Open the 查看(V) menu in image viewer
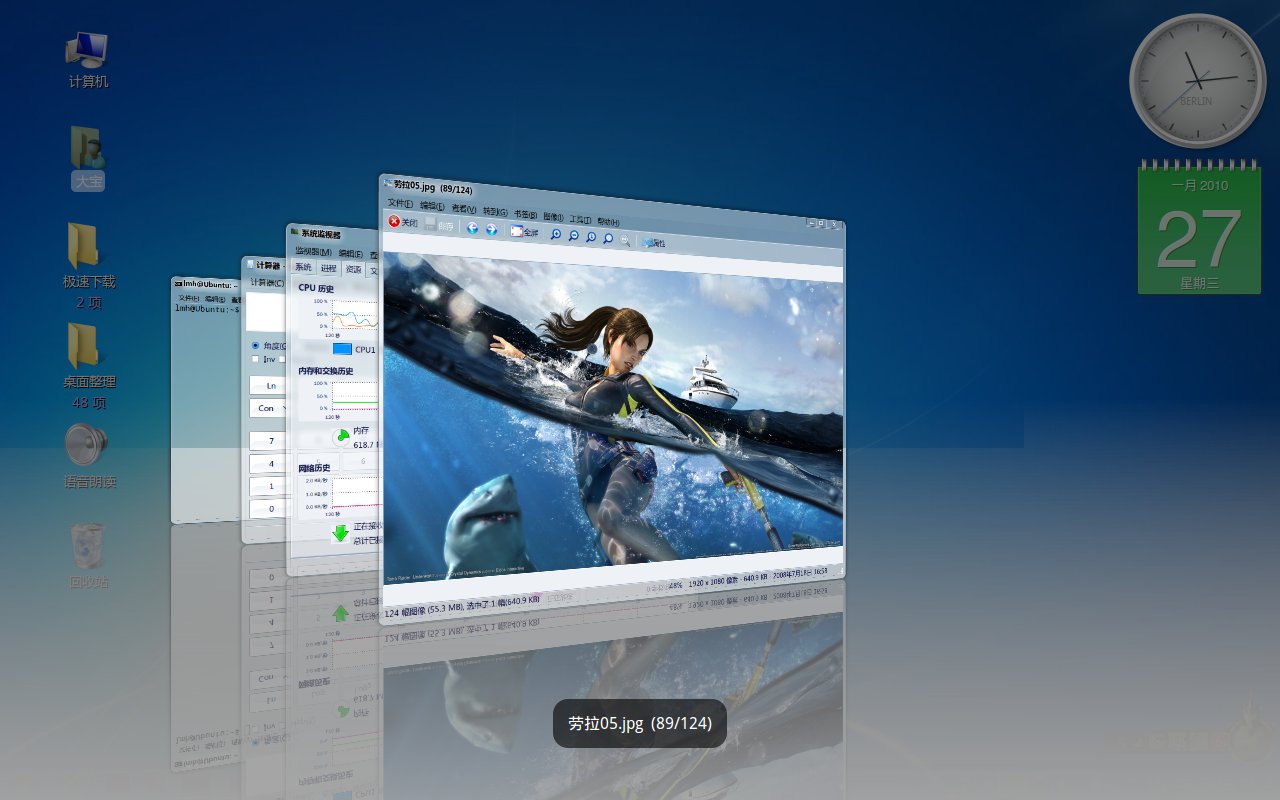Viewport: 1280px width, 800px height. click(x=464, y=209)
